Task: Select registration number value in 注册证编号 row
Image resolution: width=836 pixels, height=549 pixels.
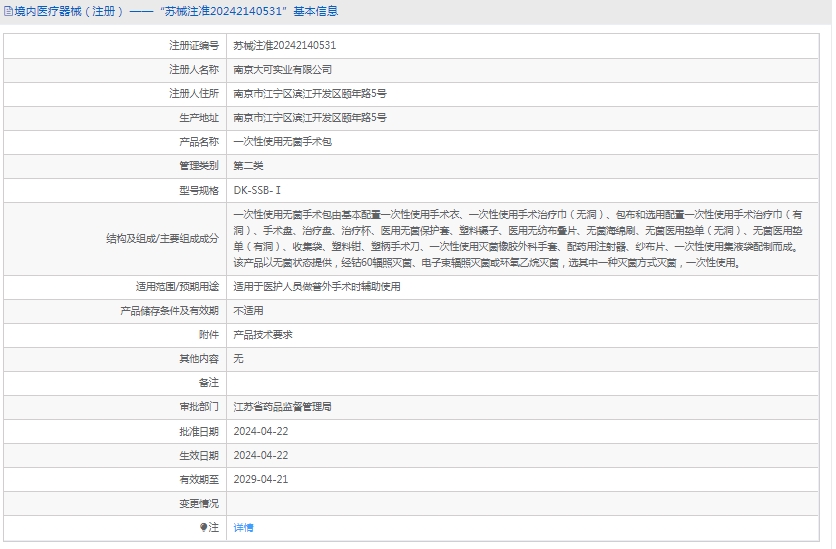Action: tap(284, 46)
